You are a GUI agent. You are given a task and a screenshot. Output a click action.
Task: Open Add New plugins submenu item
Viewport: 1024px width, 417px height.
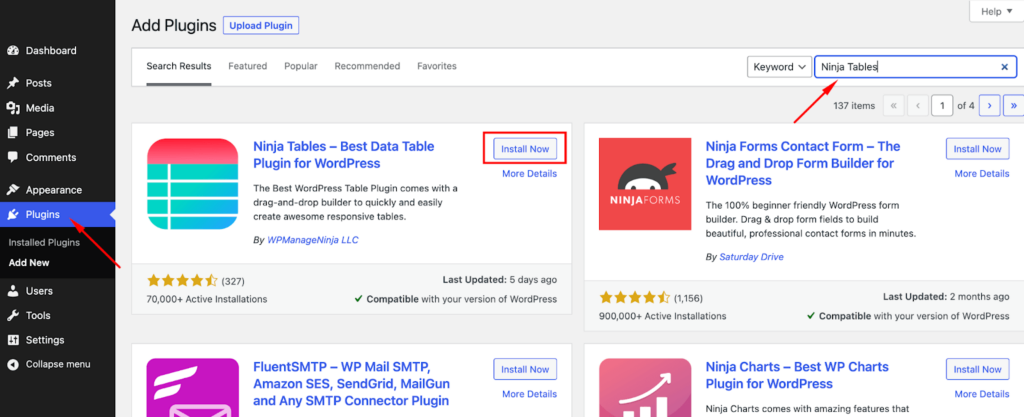coord(29,263)
